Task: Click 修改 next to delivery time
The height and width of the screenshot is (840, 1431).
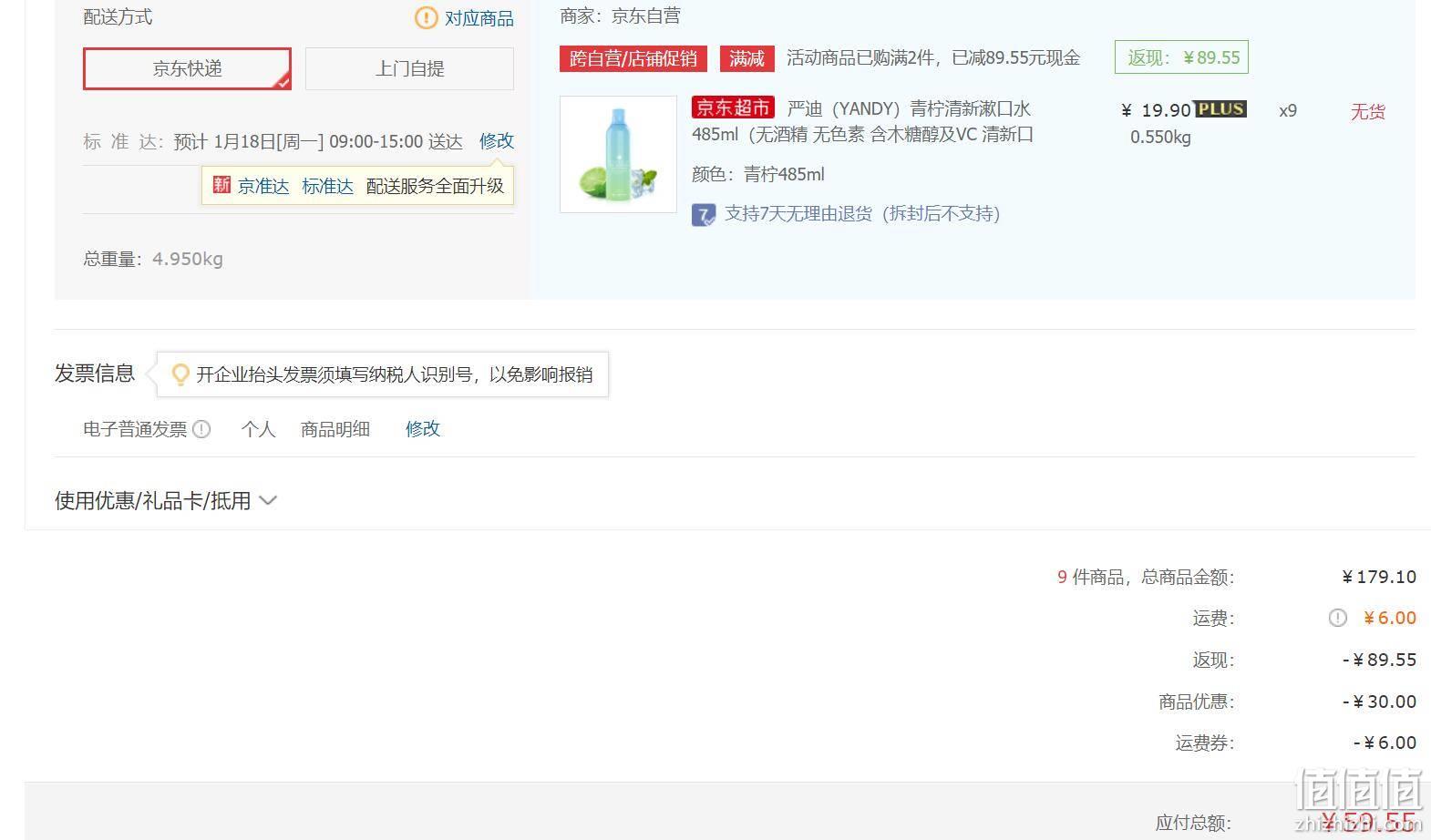Action: click(497, 141)
